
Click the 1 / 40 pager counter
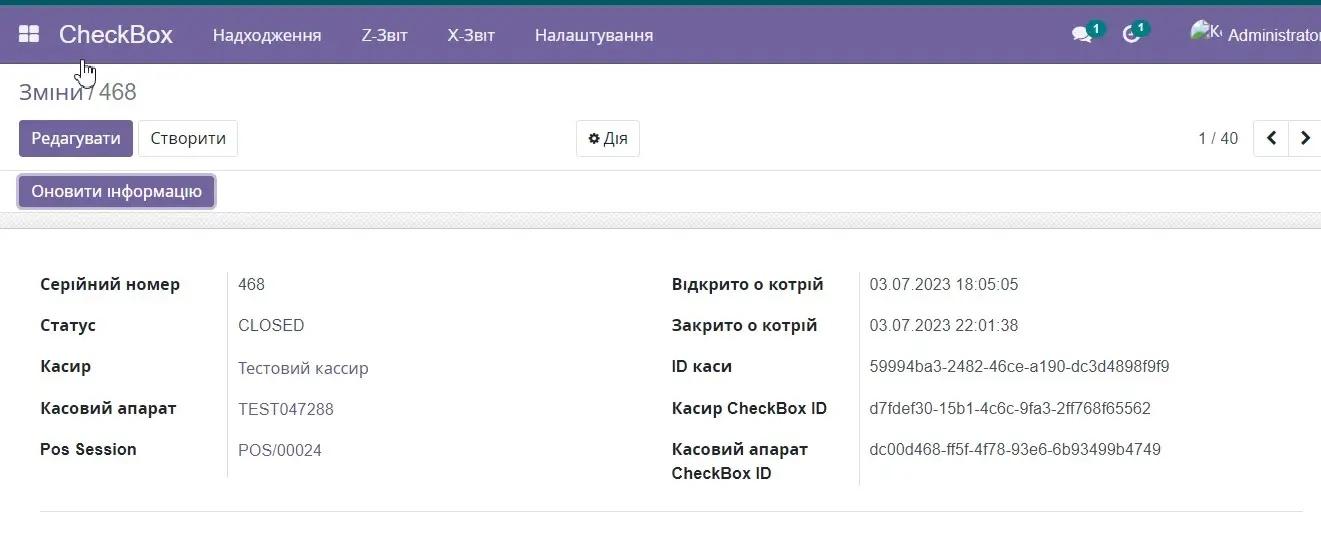pyautogui.click(x=1218, y=138)
